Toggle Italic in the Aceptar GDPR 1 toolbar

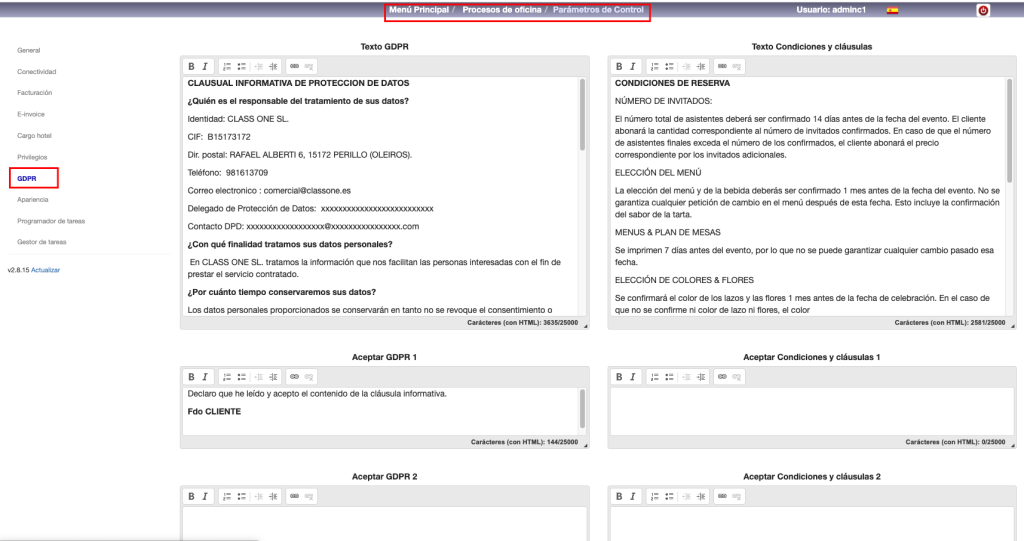[x=204, y=377]
